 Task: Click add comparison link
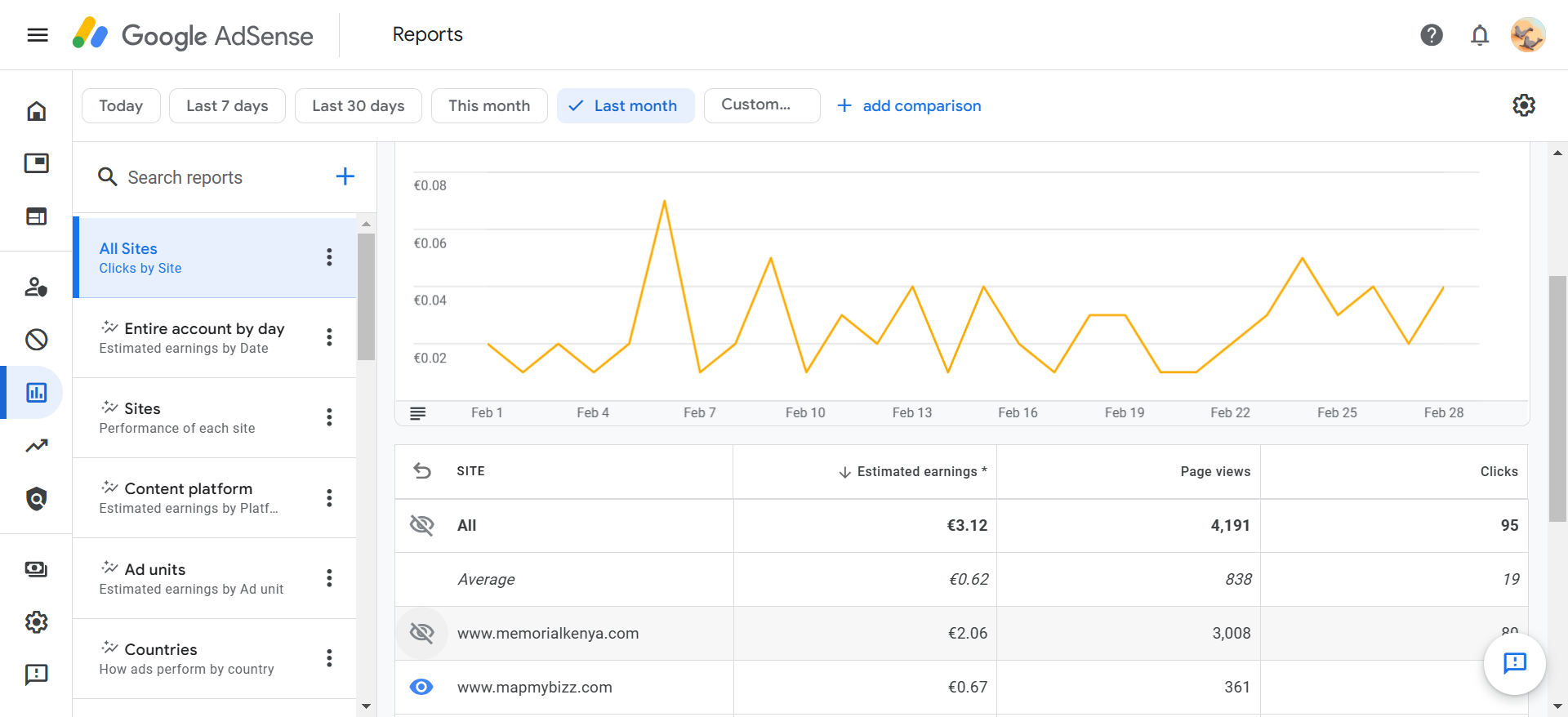909,105
